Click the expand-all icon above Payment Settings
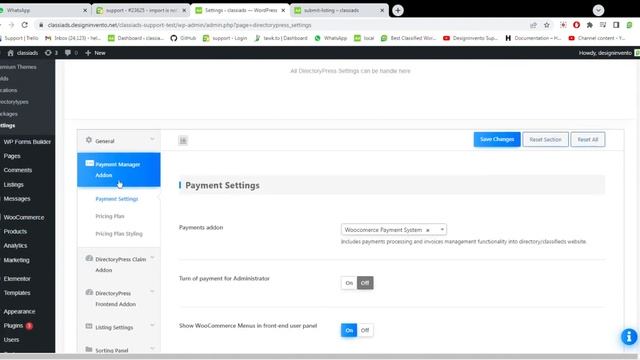 (x=183, y=140)
